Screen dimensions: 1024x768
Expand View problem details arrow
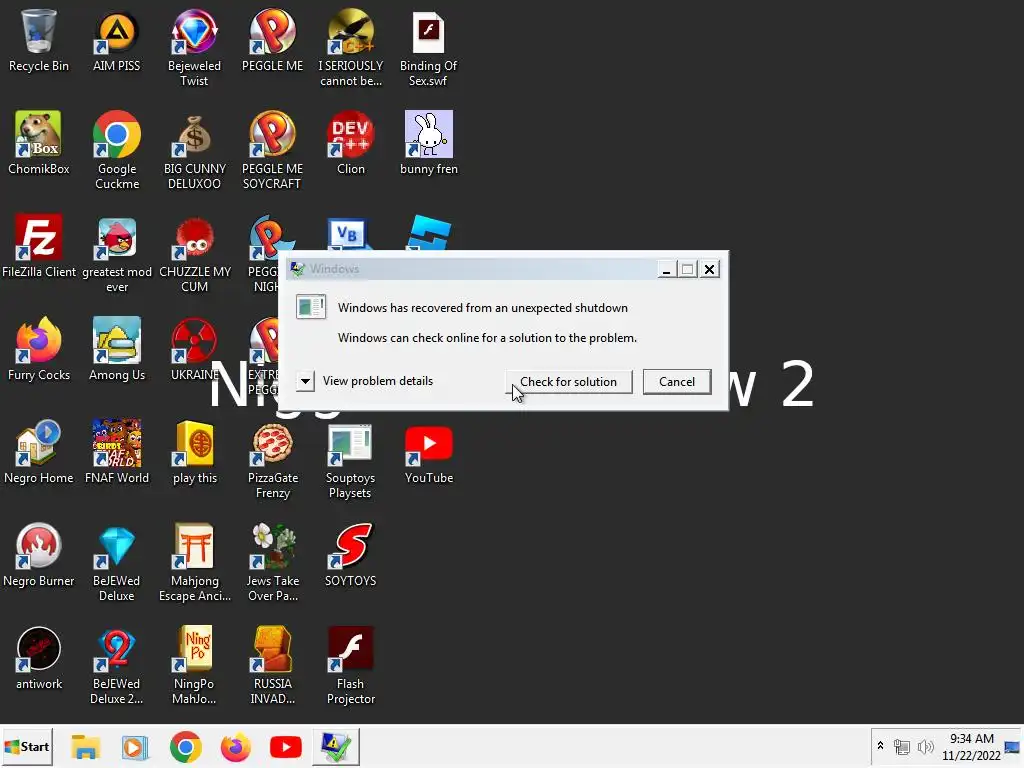click(x=305, y=381)
